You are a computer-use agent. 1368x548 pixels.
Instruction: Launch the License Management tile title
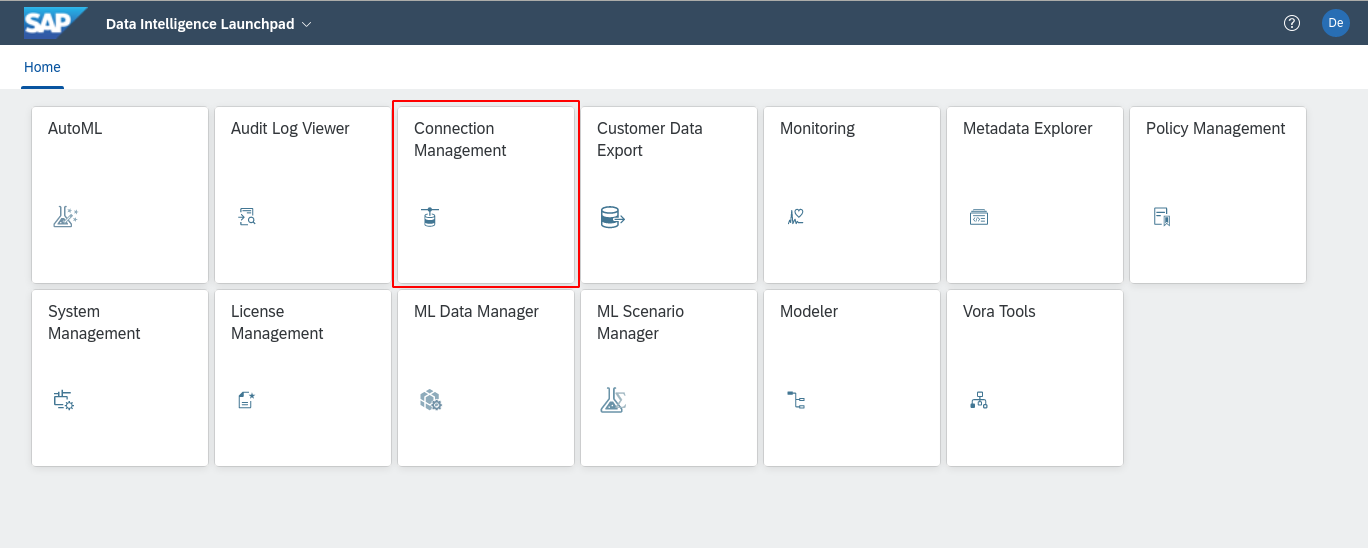(x=277, y=322)
